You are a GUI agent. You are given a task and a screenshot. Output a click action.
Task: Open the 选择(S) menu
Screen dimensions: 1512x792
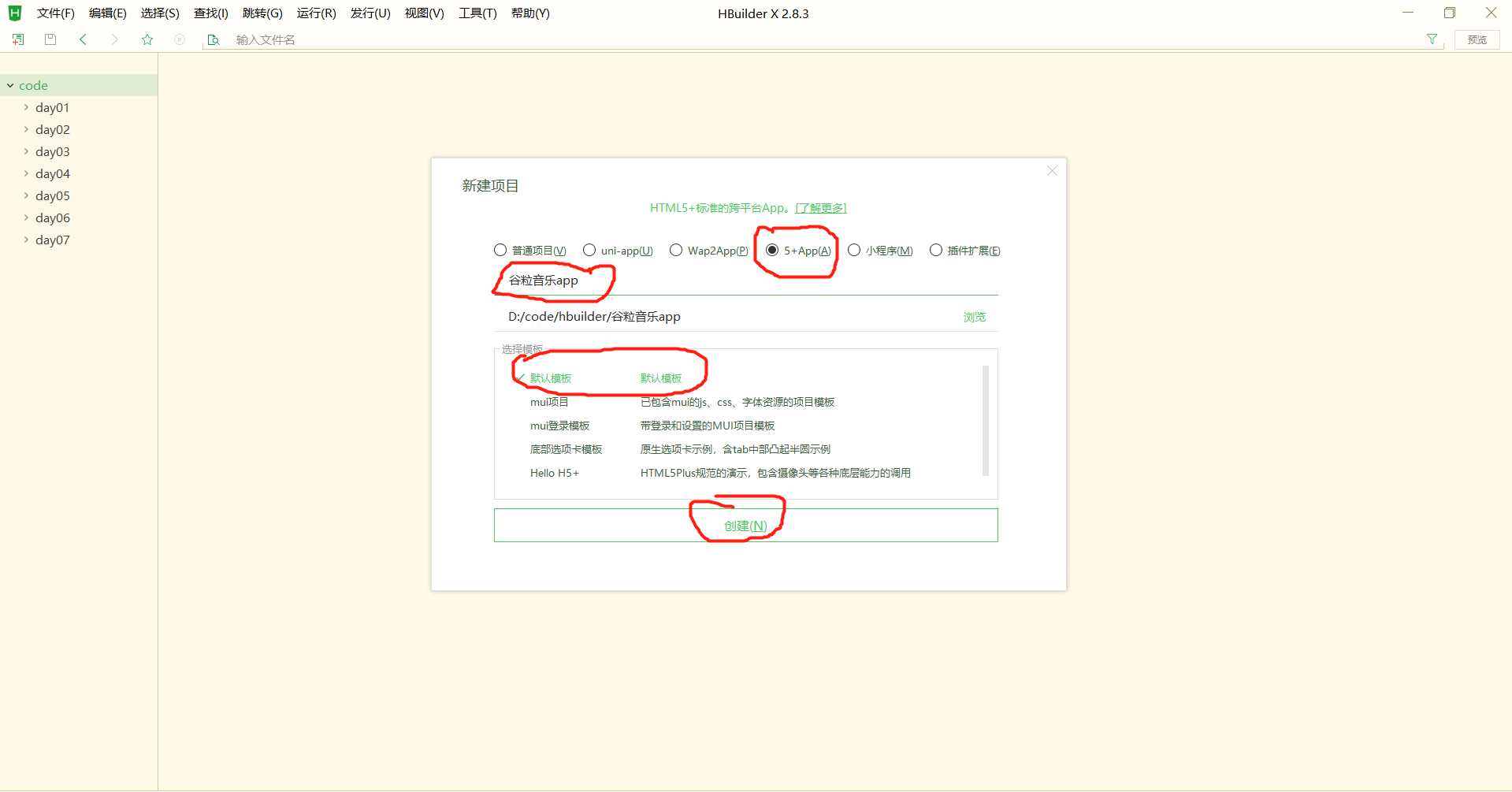160,13
